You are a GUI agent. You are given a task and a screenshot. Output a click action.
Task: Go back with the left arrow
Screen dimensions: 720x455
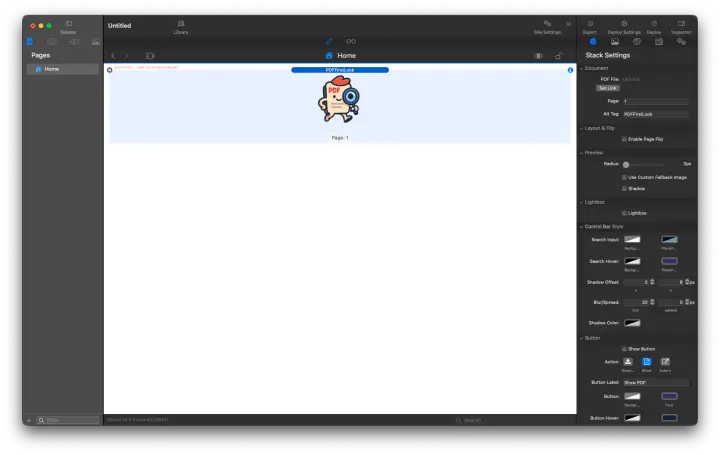[x=113, y=56]
